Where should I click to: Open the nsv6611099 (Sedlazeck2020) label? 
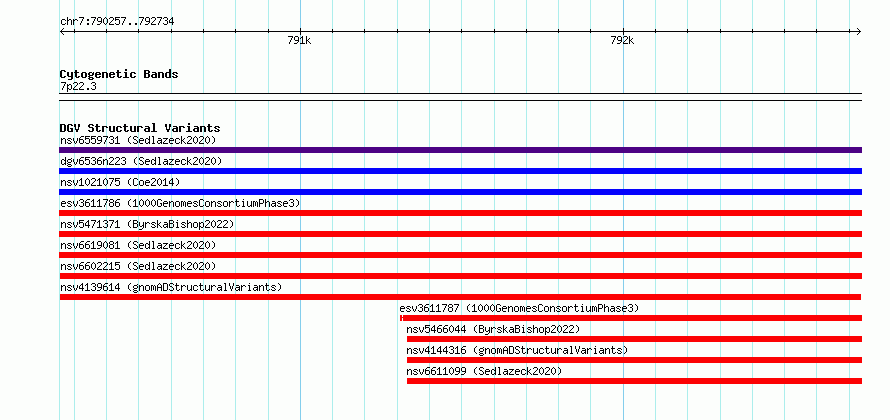click(x=484, y=371)
